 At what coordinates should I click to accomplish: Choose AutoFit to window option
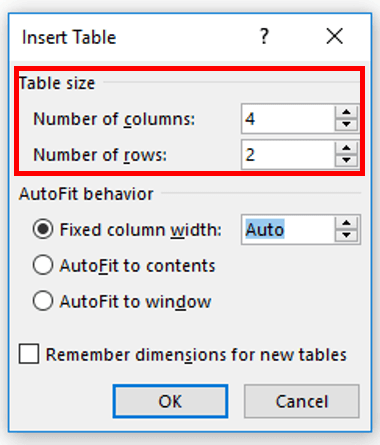tap(43, 301)
